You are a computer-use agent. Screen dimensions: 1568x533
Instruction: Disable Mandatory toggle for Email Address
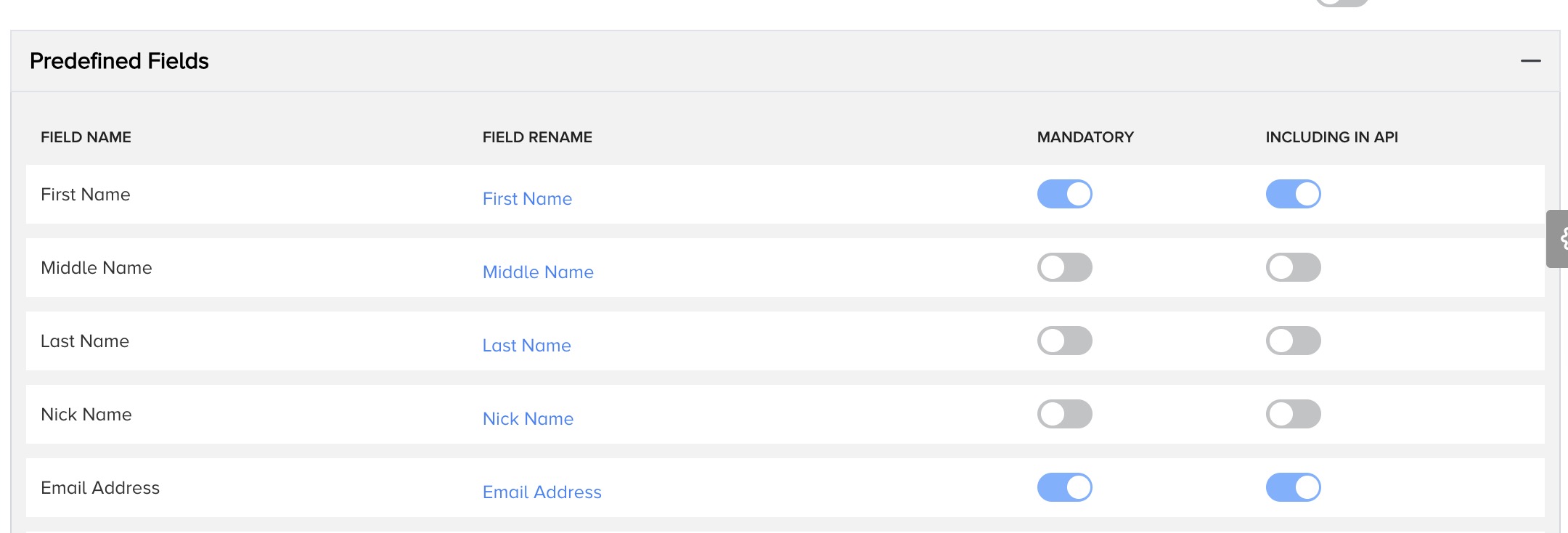click(x=1064, y=488)
